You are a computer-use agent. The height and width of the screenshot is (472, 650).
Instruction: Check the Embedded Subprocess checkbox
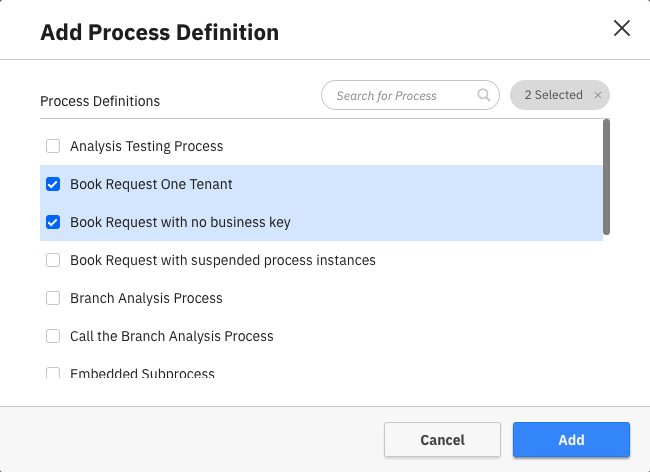53,374
